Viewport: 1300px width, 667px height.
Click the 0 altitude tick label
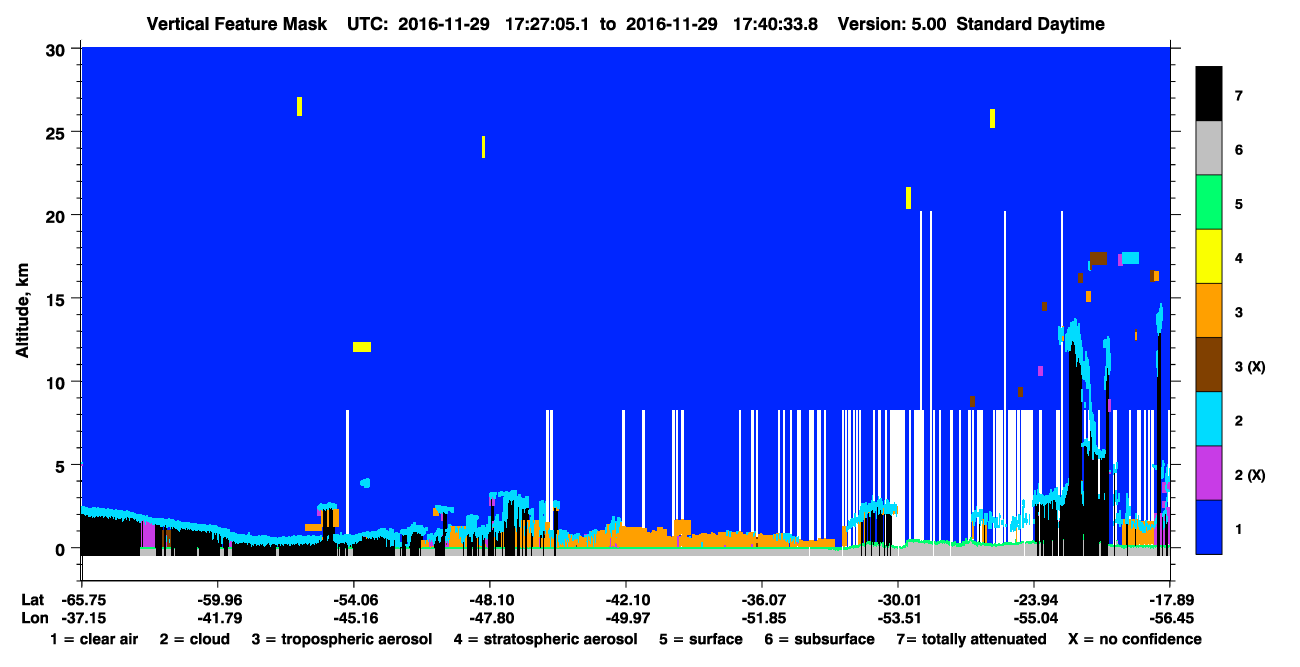pyautogui.click(x=62, y=548)
